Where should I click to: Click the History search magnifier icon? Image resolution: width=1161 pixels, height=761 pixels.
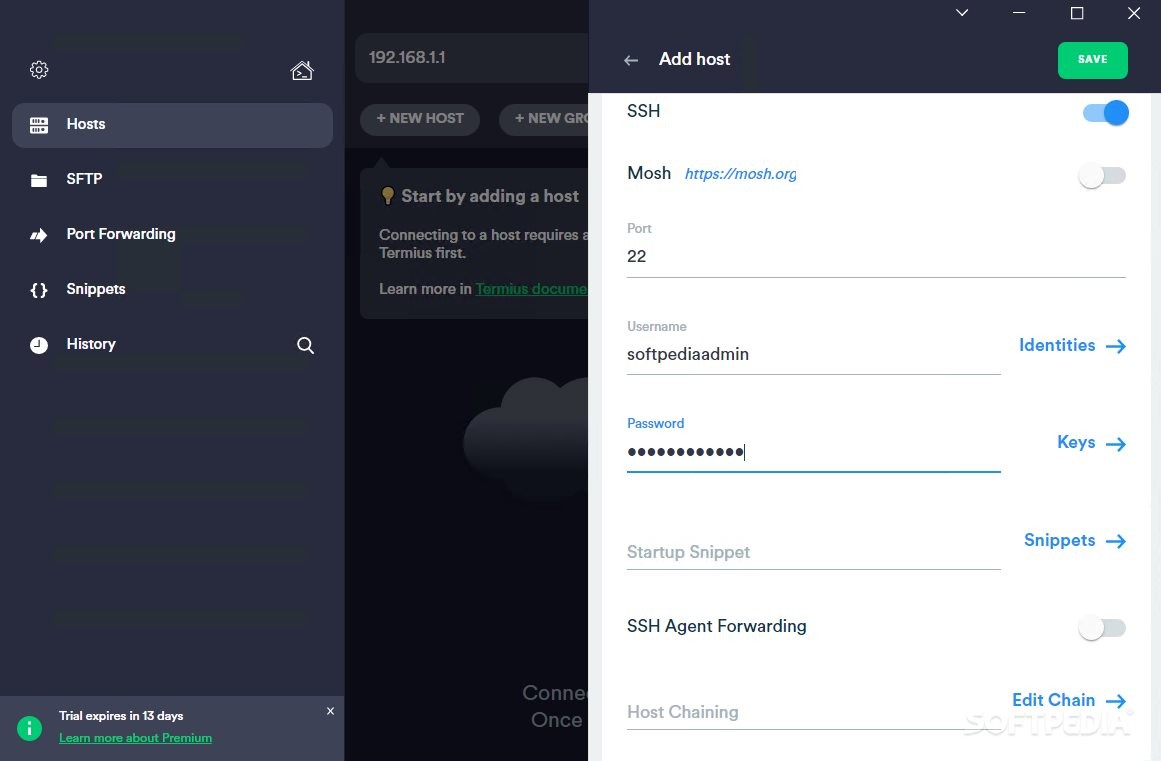tap(305, 345)
